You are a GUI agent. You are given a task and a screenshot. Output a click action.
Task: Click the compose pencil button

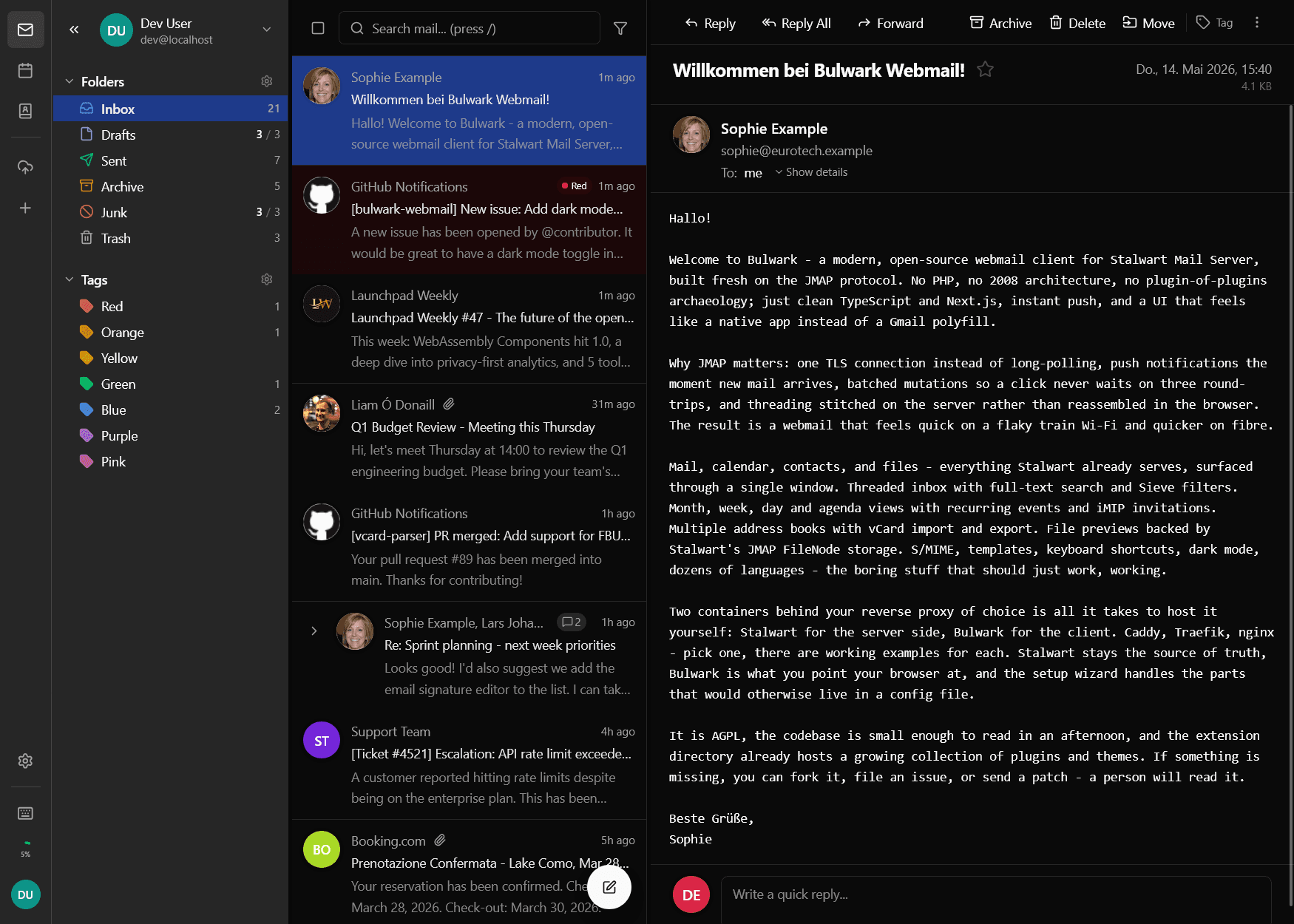click(609, 887)
